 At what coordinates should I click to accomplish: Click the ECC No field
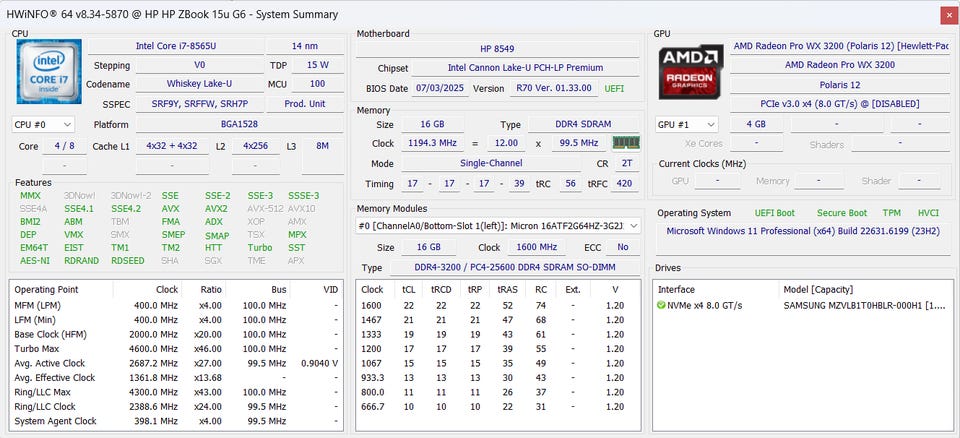point(623,247)
